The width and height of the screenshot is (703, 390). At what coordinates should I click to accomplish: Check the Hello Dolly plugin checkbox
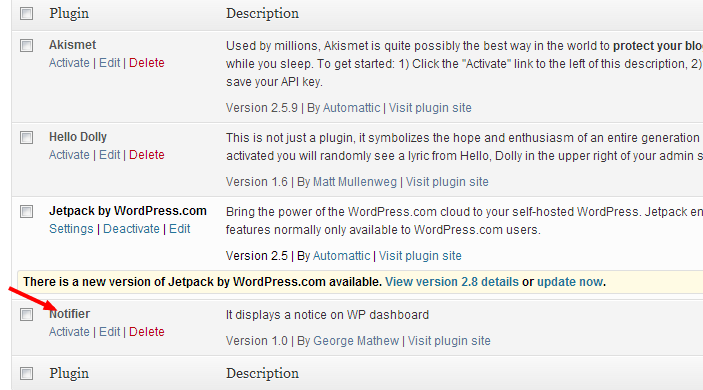pos(26,137)
